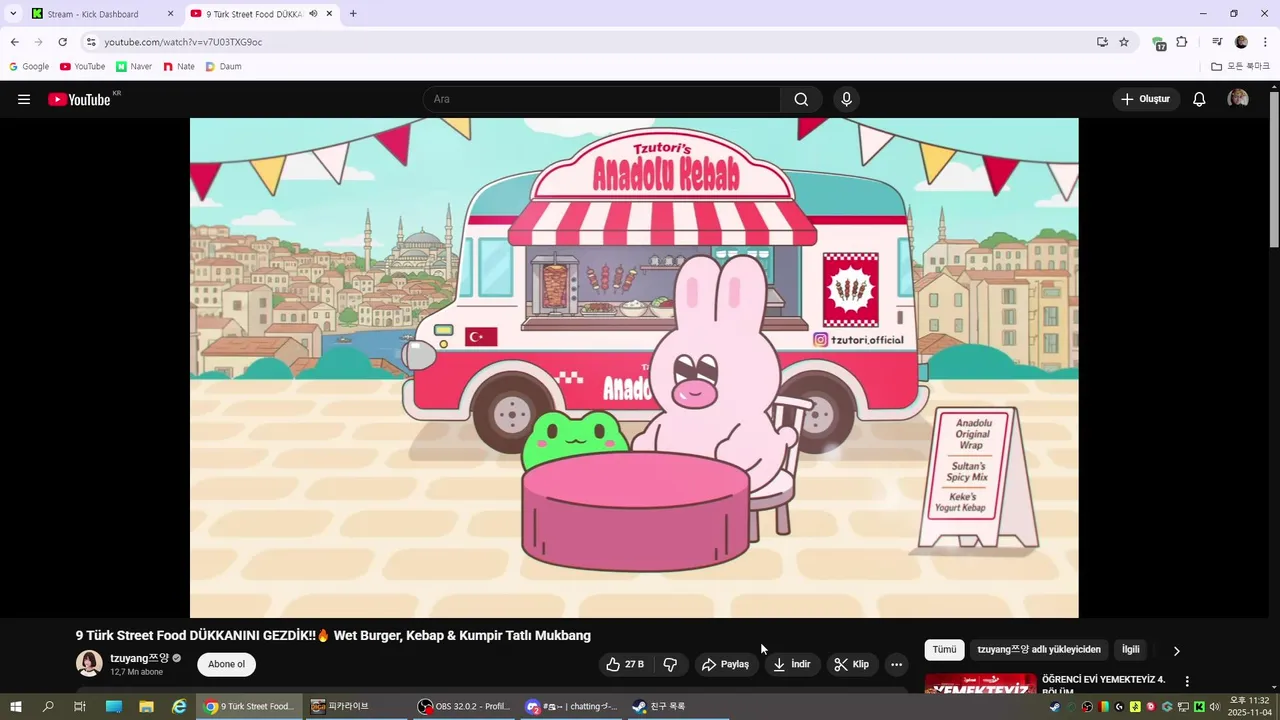The width and height of the screenshot is (1280, 720).
Task: Open File Explorer from the taskbar
Action: pyautogui.click(x=146, y=706)
